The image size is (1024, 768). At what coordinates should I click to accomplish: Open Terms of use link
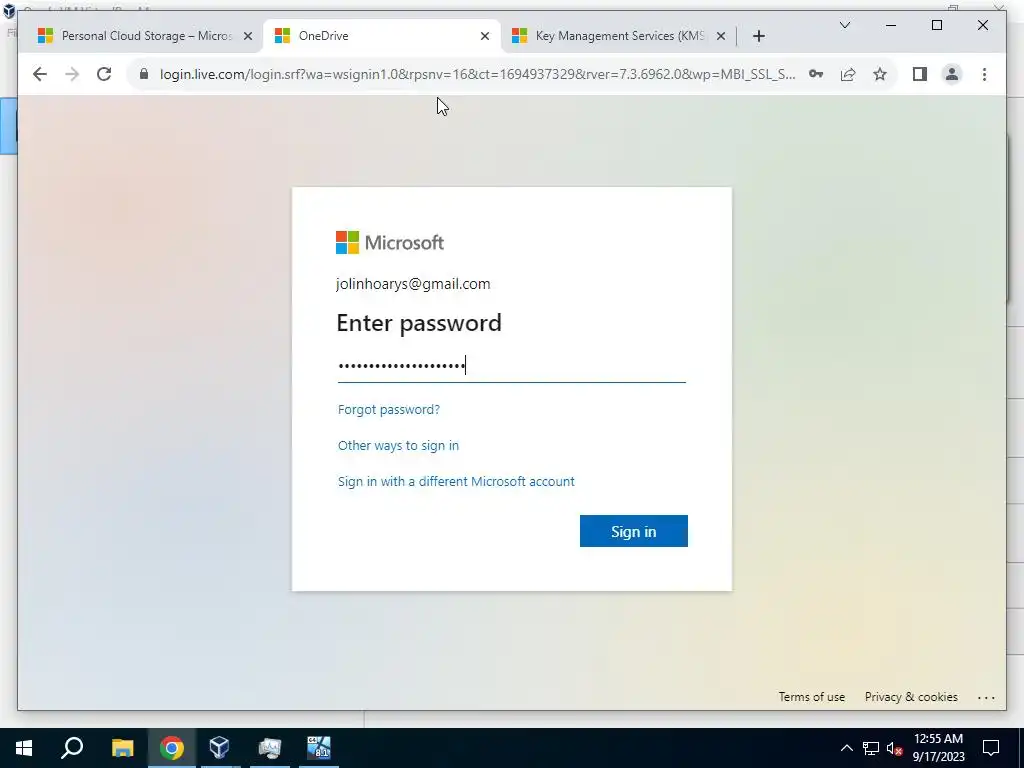tap(811, 697)
